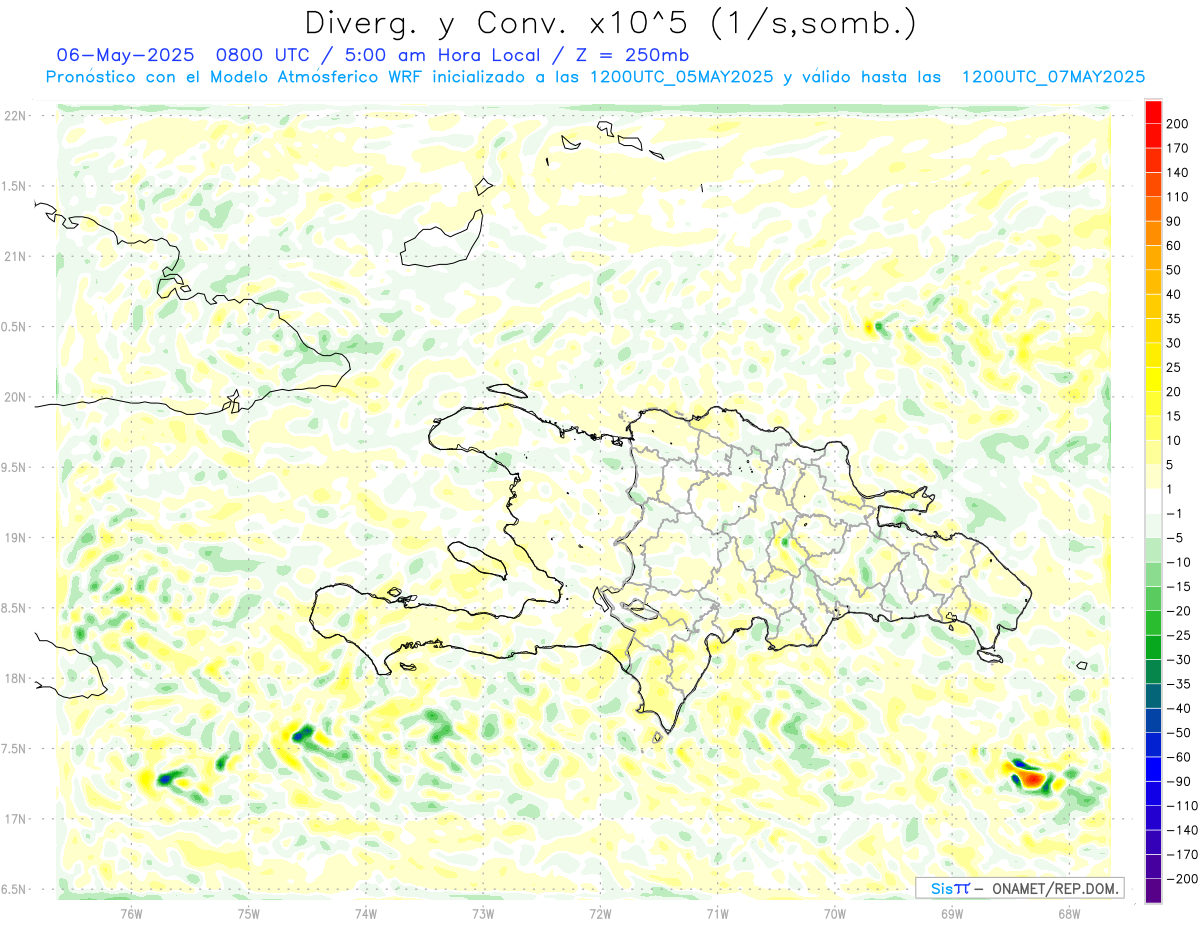The height and width of the screenshot is (927, 1200).
Task: Click the white colorbar swatch between 1 and -1
Action: pyautogui.click(x=1153, y=501)
